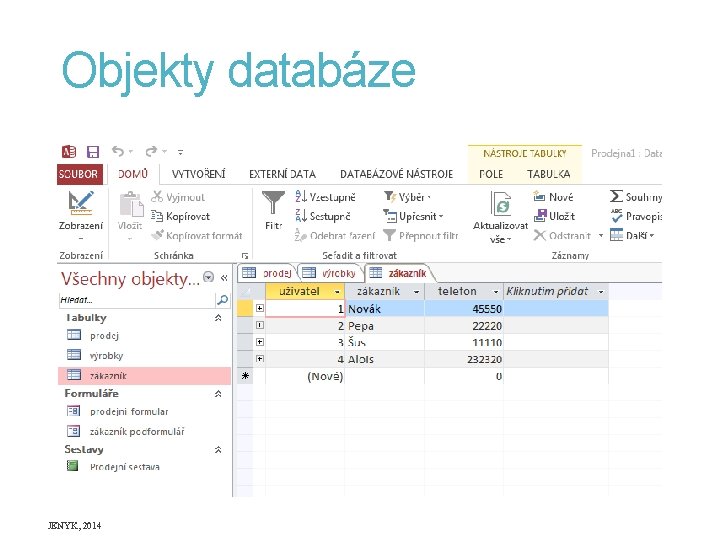Open the zákazník column dropdown arrow
The height and width of the screenshot is (540, 720).
pyautogui.click(x=416, y=292)
